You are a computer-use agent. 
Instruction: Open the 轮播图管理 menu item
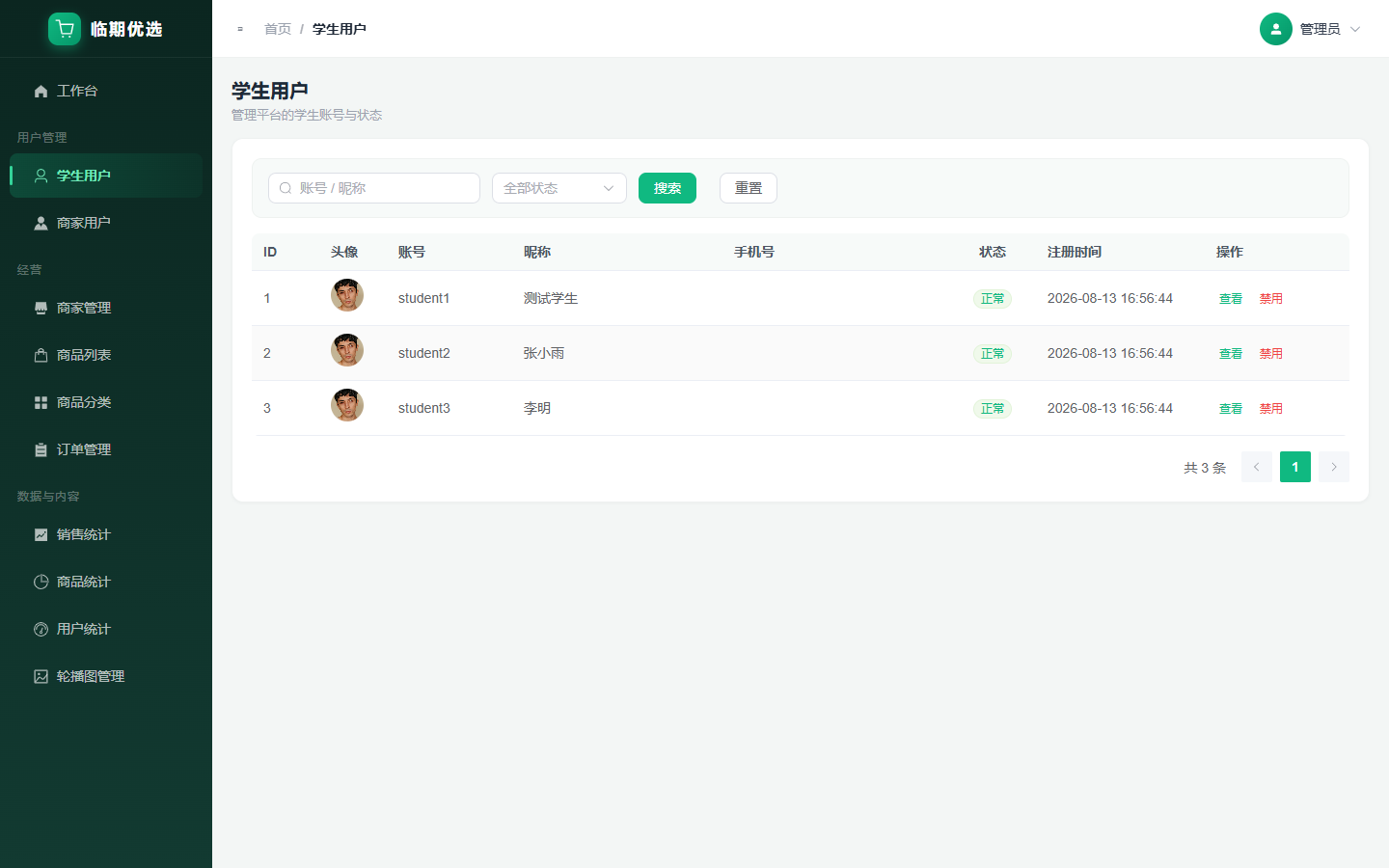106,676
